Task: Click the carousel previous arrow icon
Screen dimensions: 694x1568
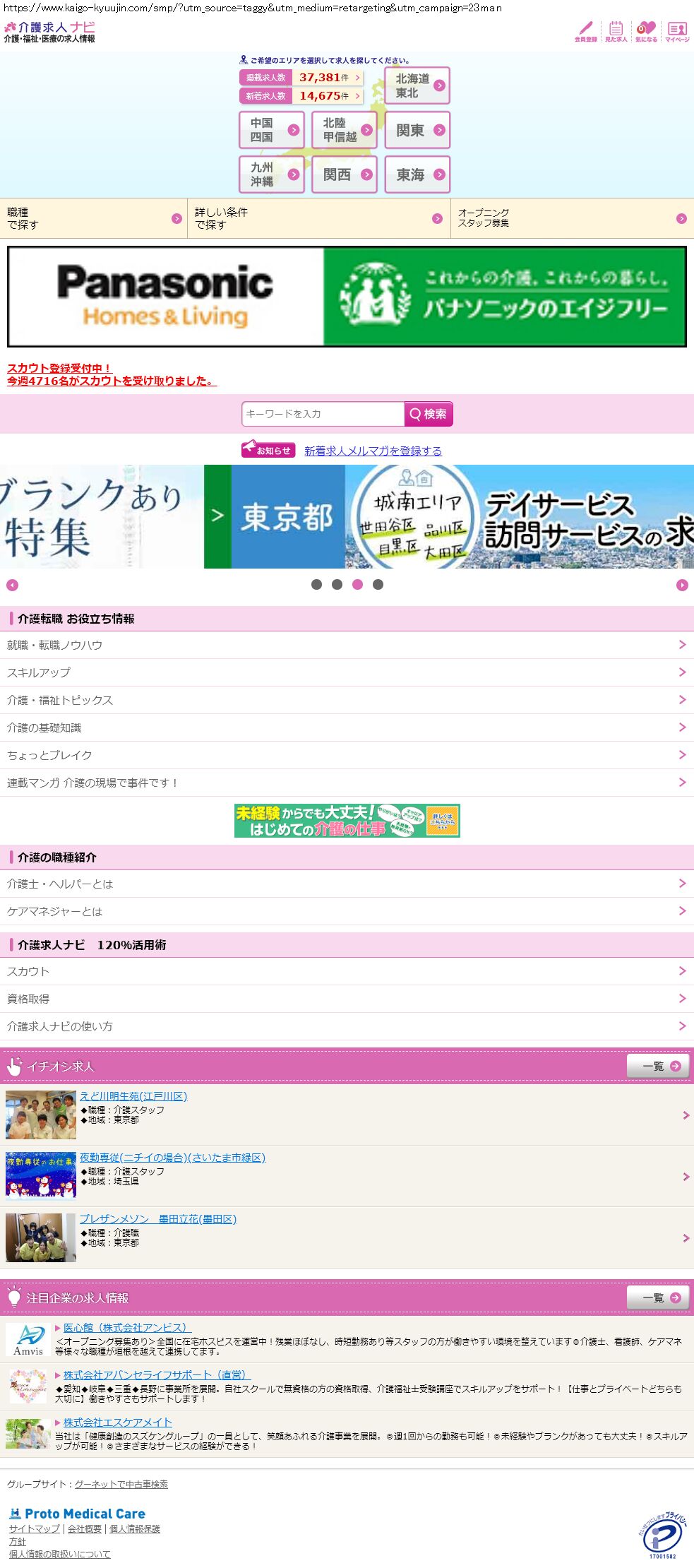Action: click(x=12, y=585)
